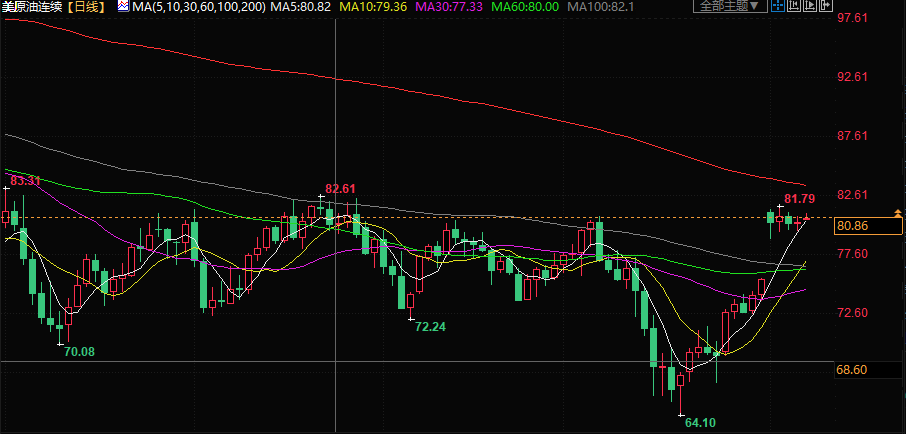Toggle the blue crosshair cursor icon
Viewport: 906px width, 434px height.
pos(778,6)
